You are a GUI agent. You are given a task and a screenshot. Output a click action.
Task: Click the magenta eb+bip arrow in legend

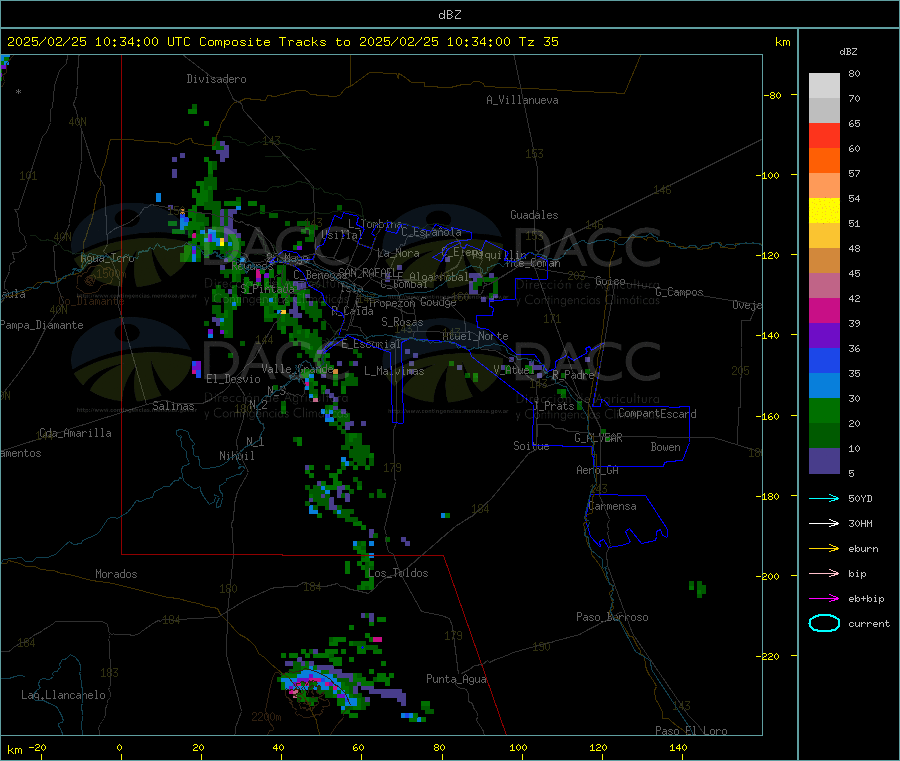(x=824, y=598)
